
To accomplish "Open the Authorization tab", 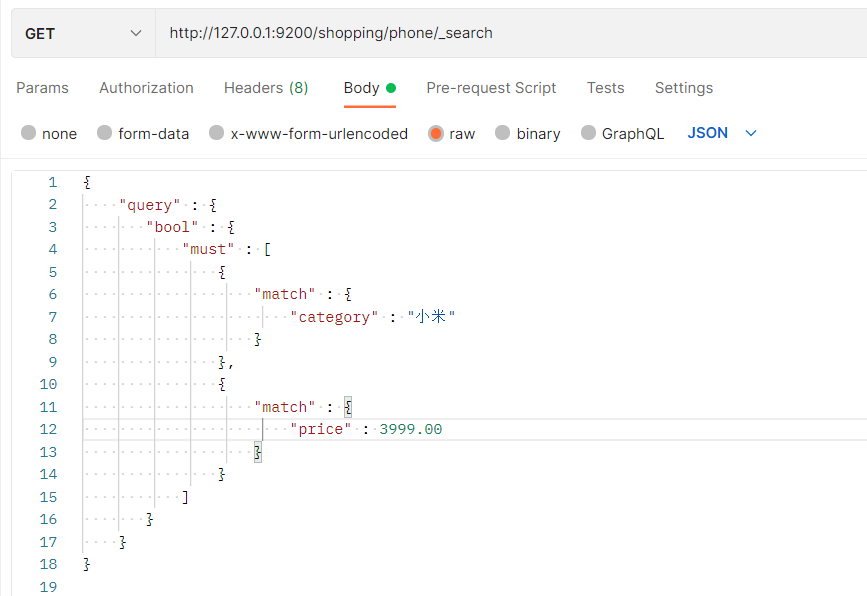I will (x=147, y=88).
